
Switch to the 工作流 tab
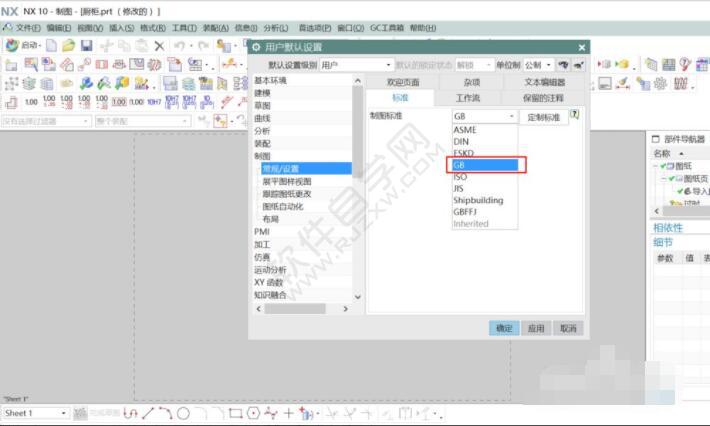[x=468, y=98]
